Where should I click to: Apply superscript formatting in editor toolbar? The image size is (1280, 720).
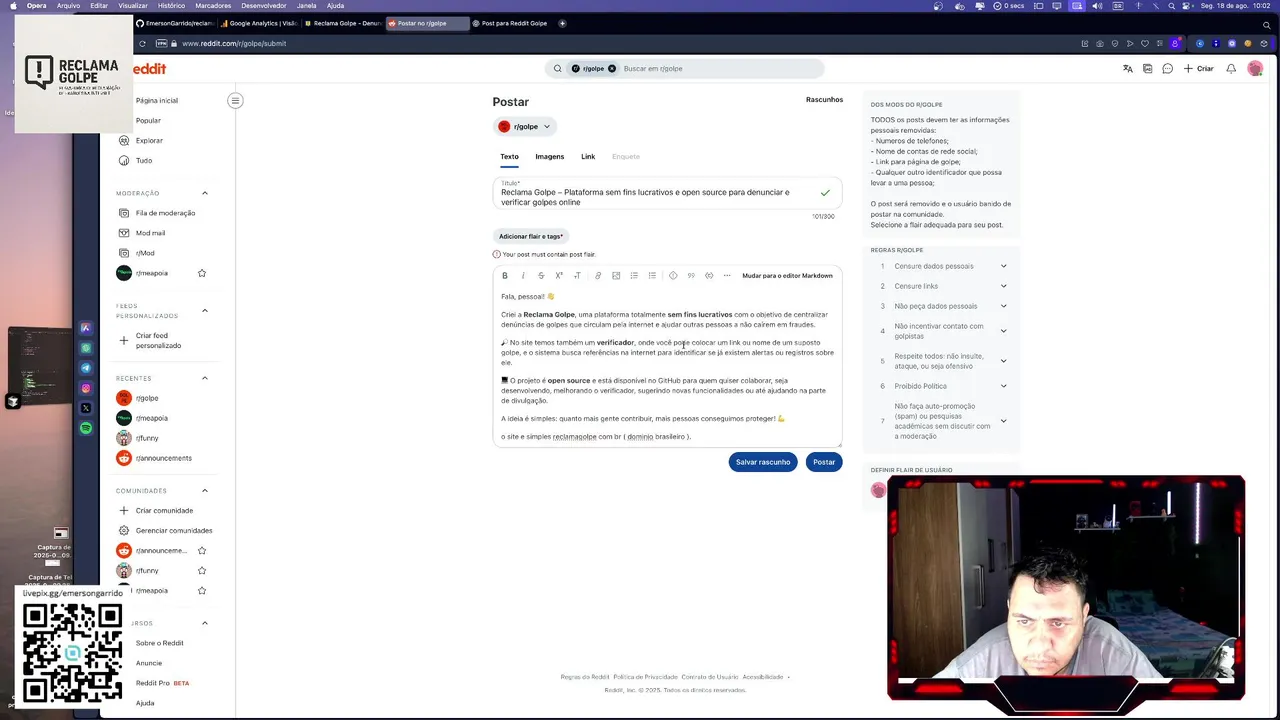point(559,276)
